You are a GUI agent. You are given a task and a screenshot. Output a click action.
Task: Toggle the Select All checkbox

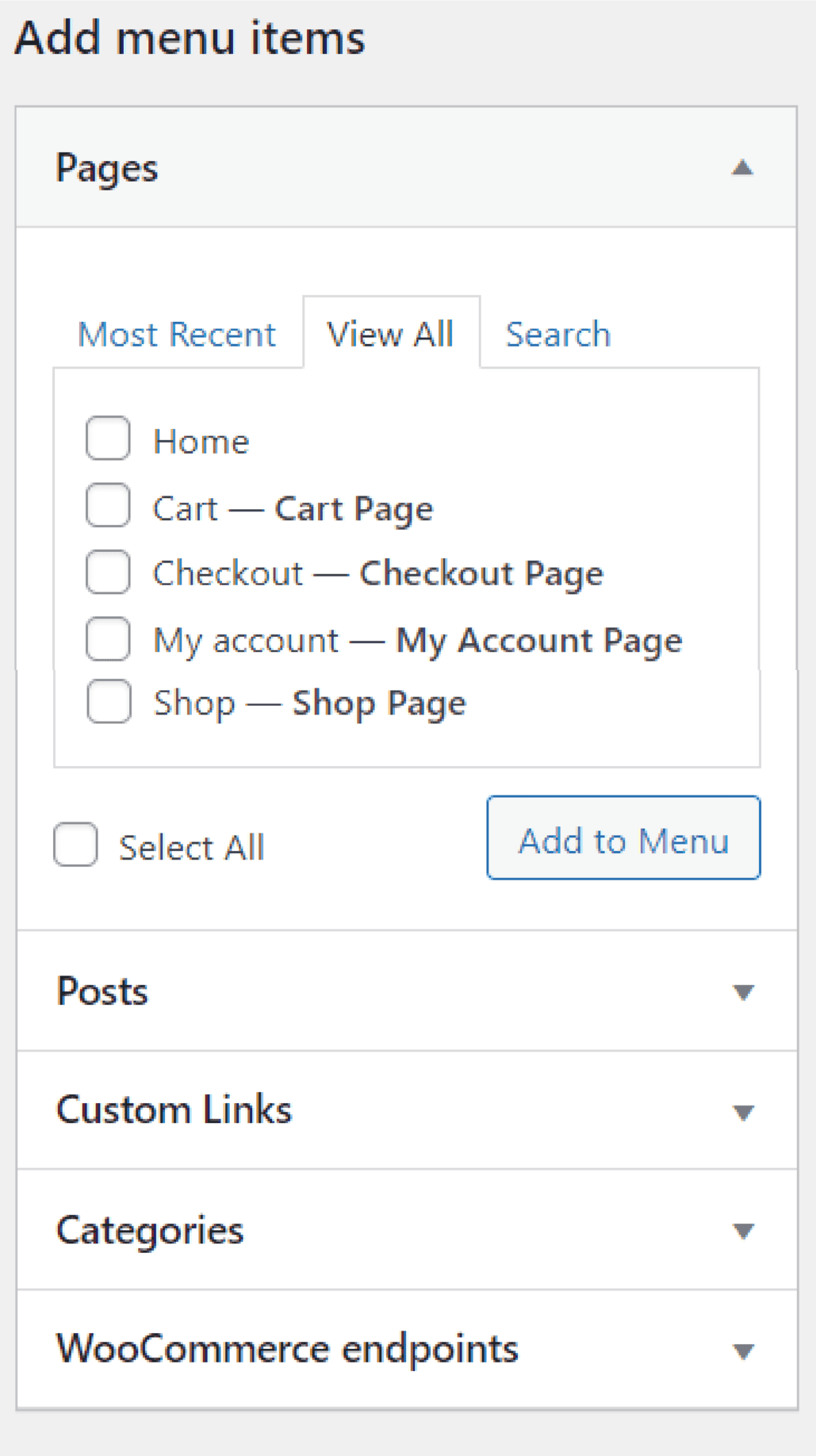coord(76,845)
